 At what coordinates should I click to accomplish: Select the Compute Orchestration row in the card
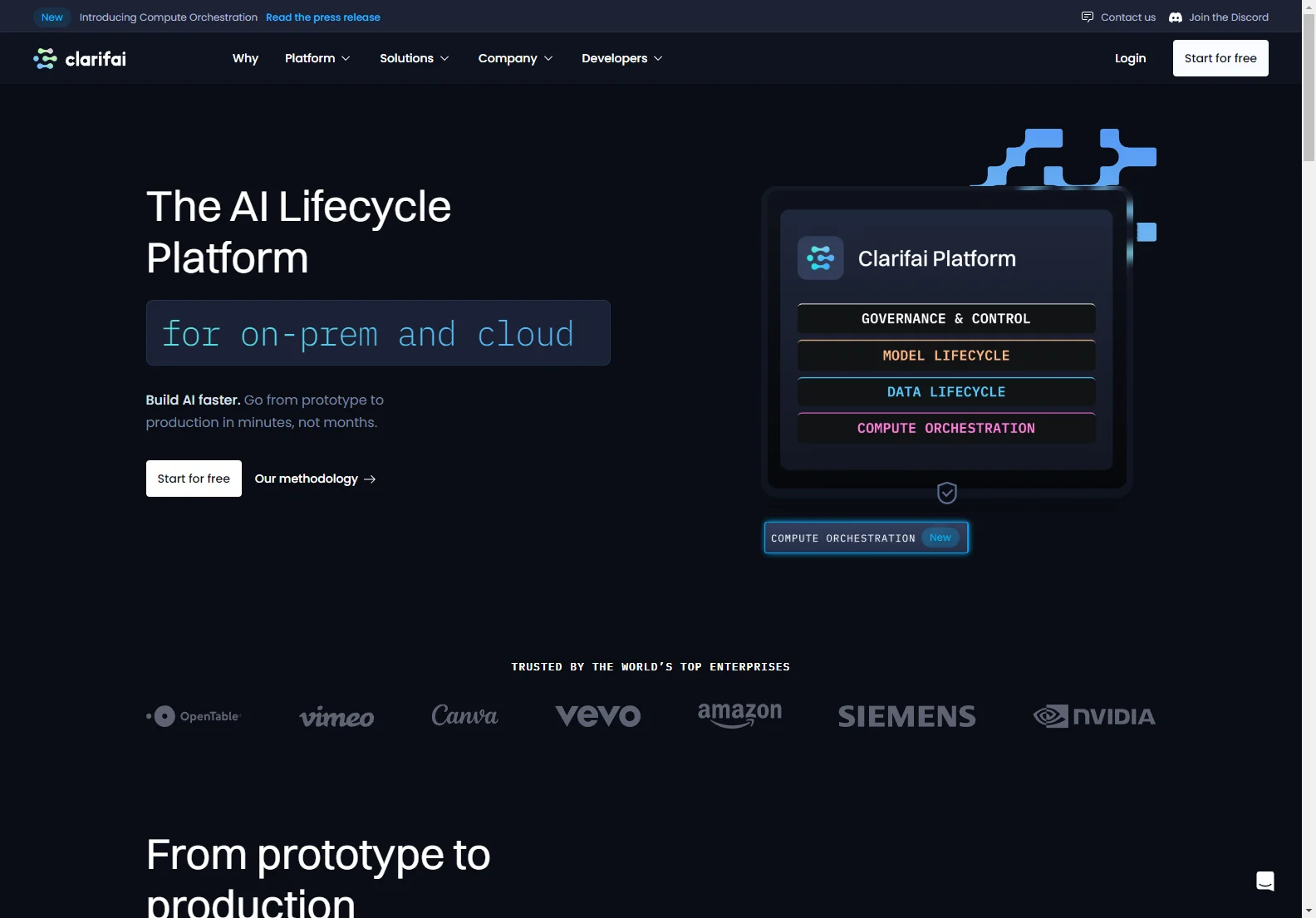tap(946, 428)
